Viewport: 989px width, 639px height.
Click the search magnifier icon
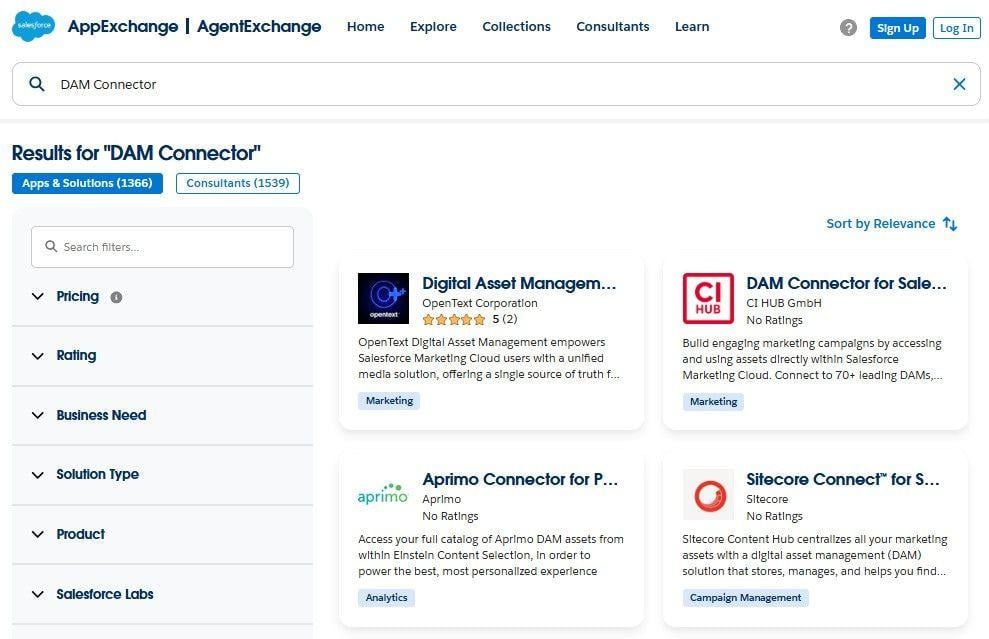[x=37, y=85]
